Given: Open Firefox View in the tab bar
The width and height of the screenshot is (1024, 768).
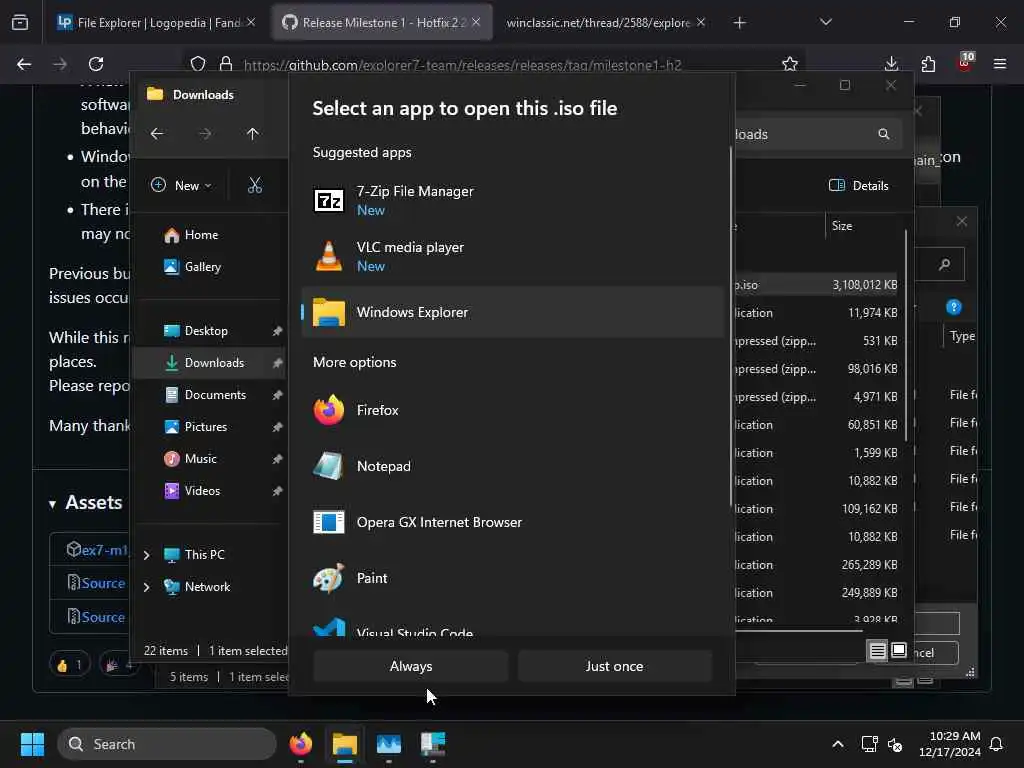Looking at the screenshot, I should tap(20, 23).
